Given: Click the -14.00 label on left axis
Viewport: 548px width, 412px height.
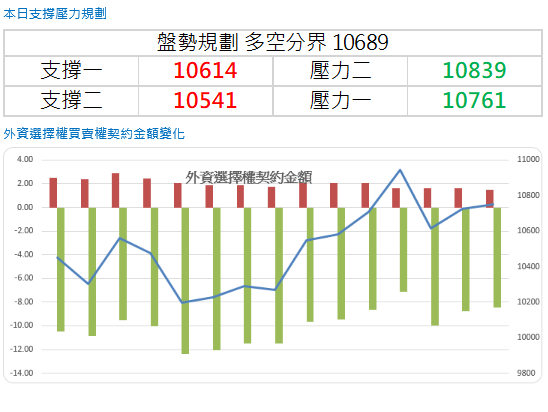Looking at the screenshot, I should pos(22,373).
